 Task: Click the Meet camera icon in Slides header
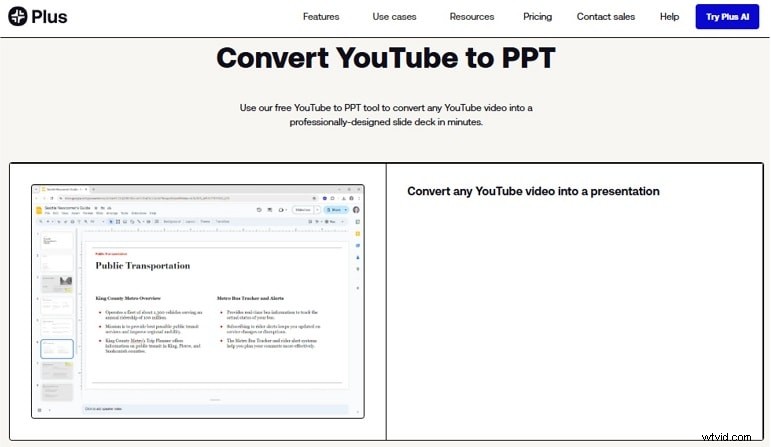[x=281, y=210]
